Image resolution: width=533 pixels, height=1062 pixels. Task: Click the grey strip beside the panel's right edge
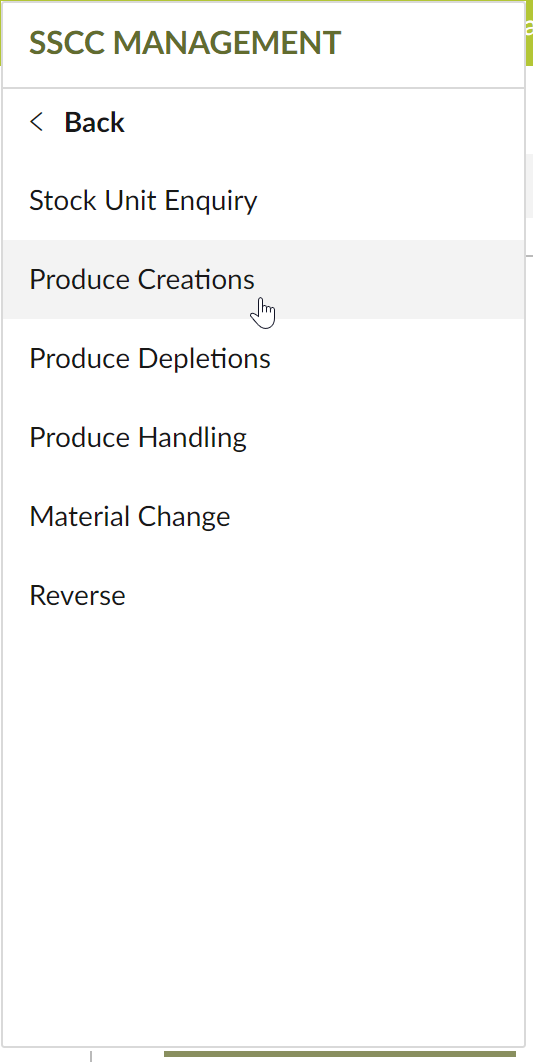(x=529, y=186)
